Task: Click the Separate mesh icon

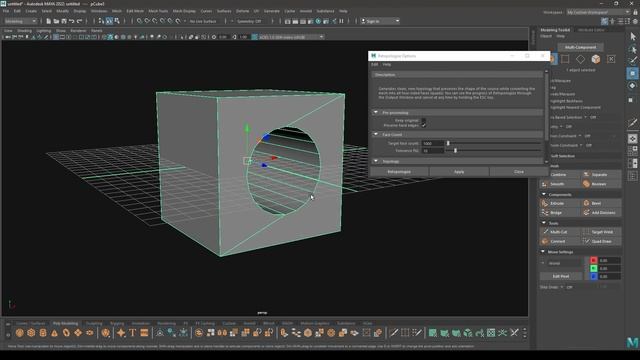Action: pyautogui.click(x=587, y=174)
